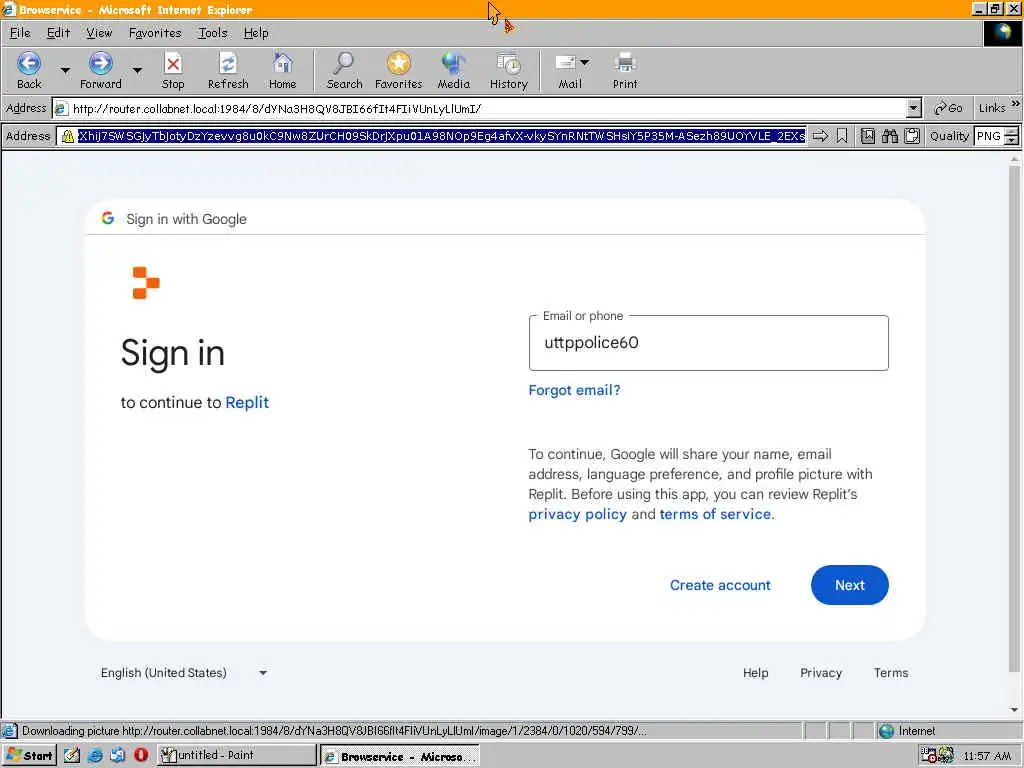This screenshot has width=1024, height=768.
Task: Open the Mail dropdown arrow
Action: [584, 62]
